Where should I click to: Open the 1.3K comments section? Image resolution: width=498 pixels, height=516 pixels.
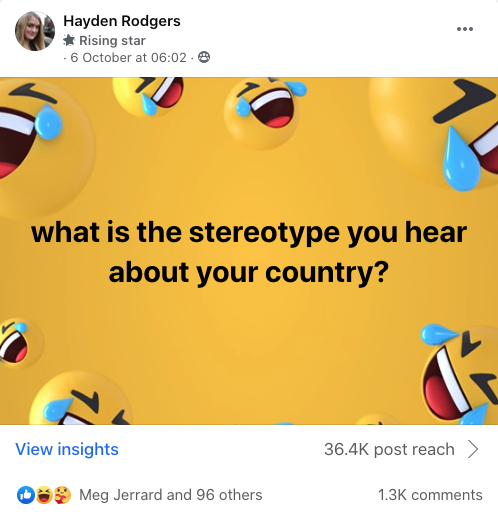(x=430, y=495)
